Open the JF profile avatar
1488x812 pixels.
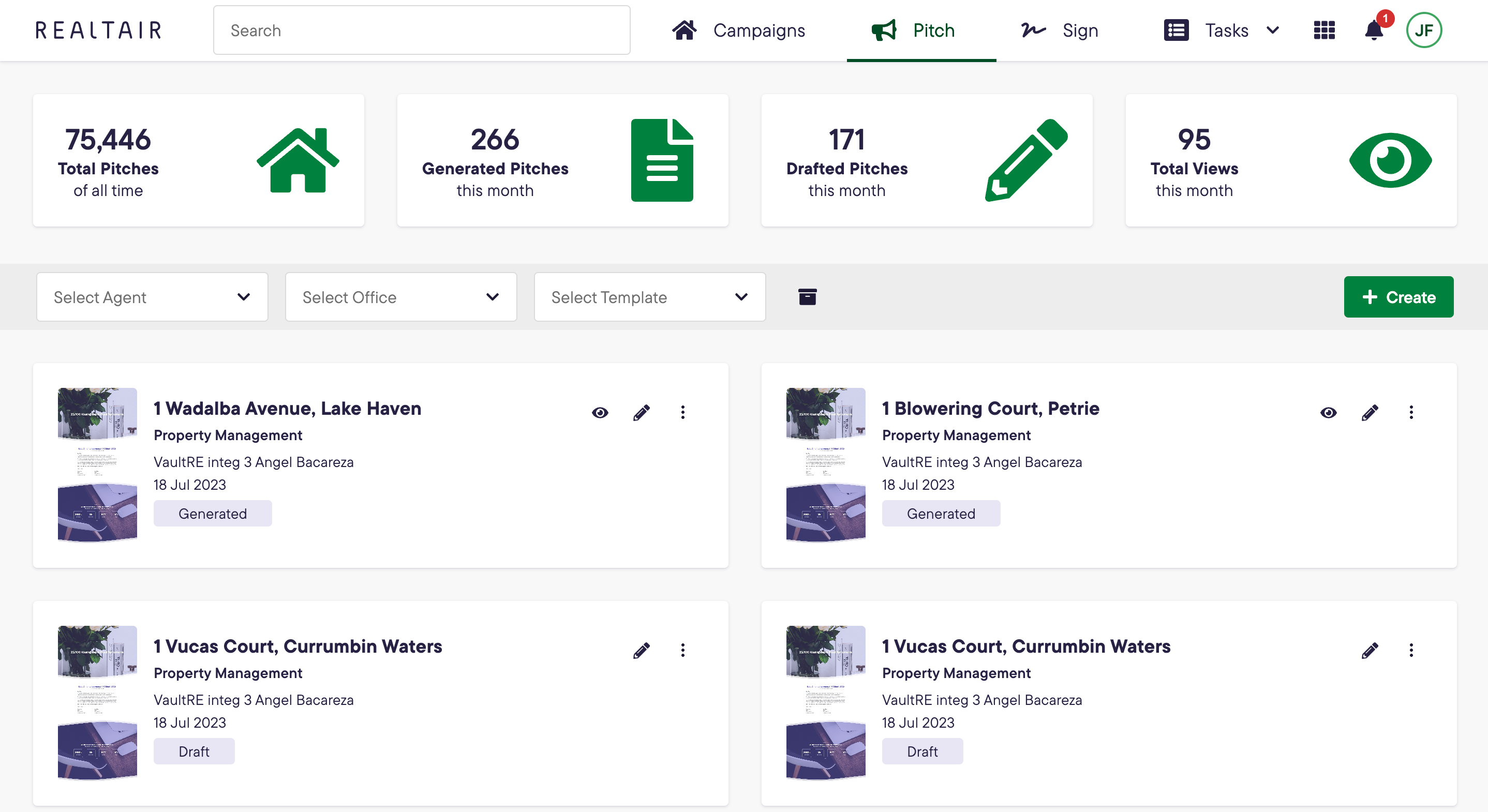click(x=1424, y=30)
